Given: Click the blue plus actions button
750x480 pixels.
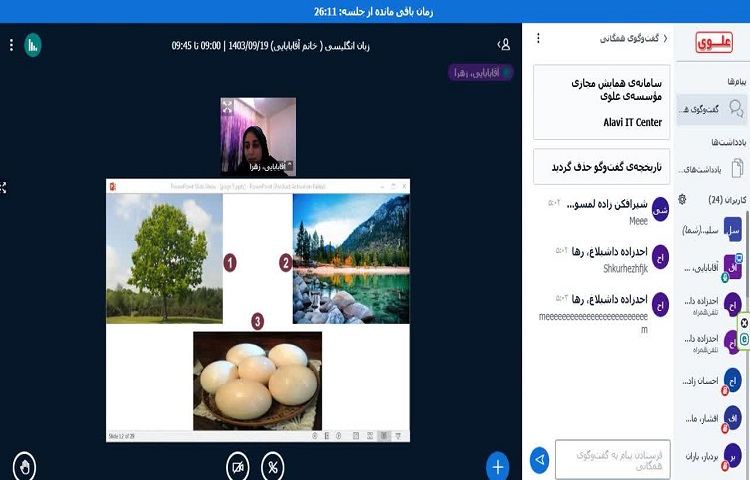Looking at the screenshot, I should tap(497, 466).
